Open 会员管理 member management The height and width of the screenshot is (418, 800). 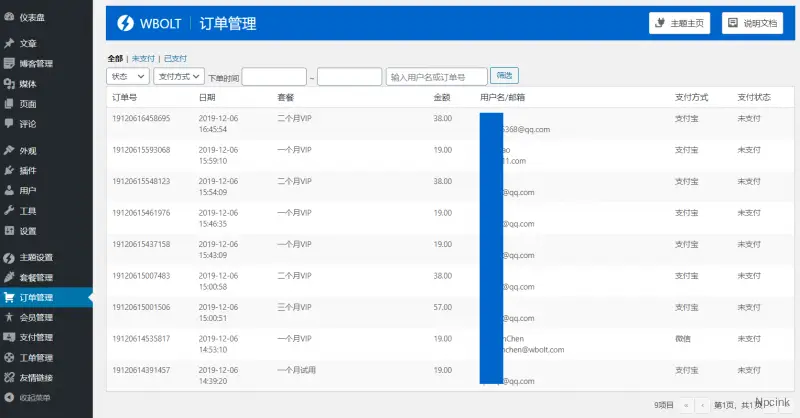tap(36, 317)
